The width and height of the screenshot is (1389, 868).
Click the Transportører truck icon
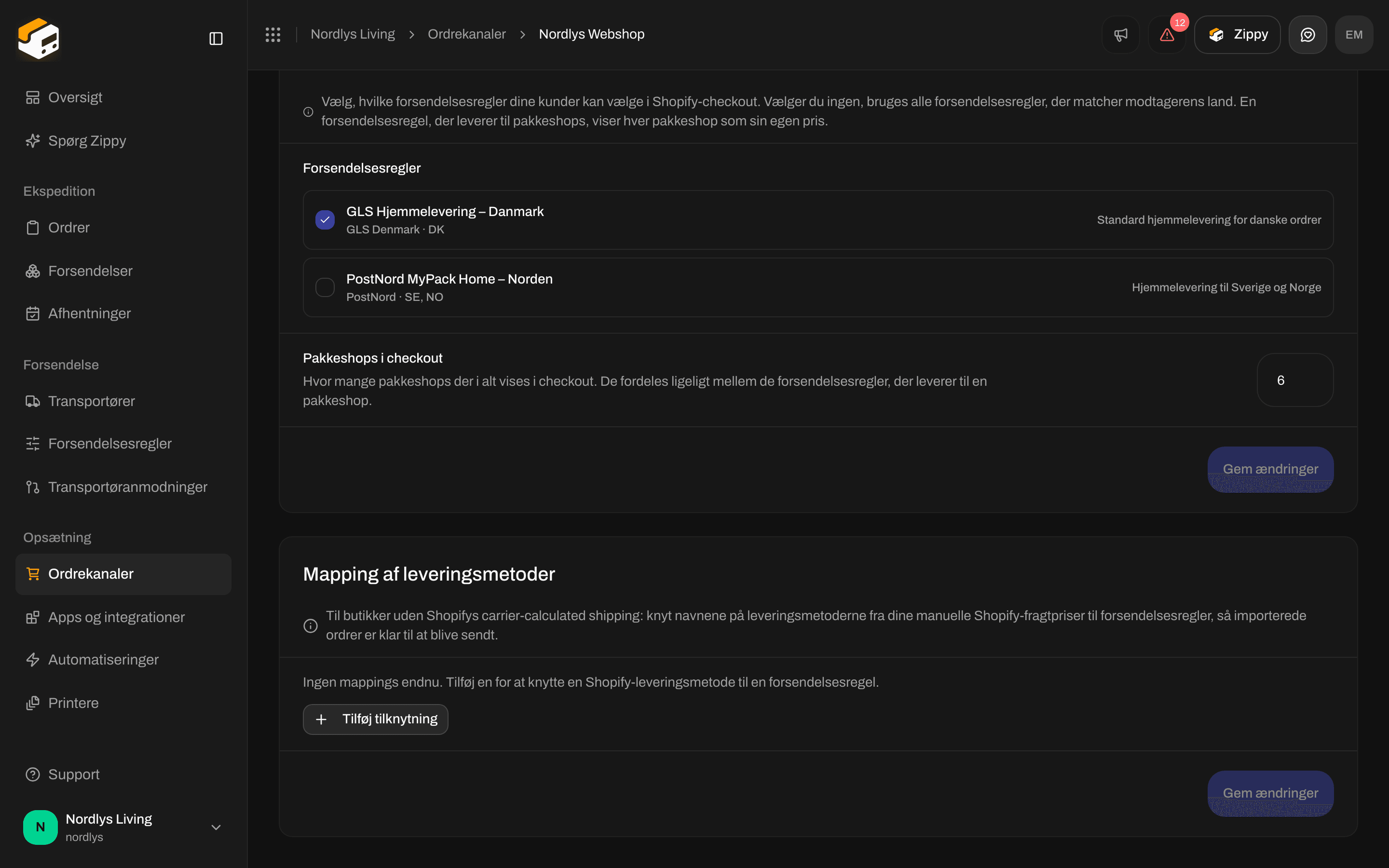click(x=33, y=401)
